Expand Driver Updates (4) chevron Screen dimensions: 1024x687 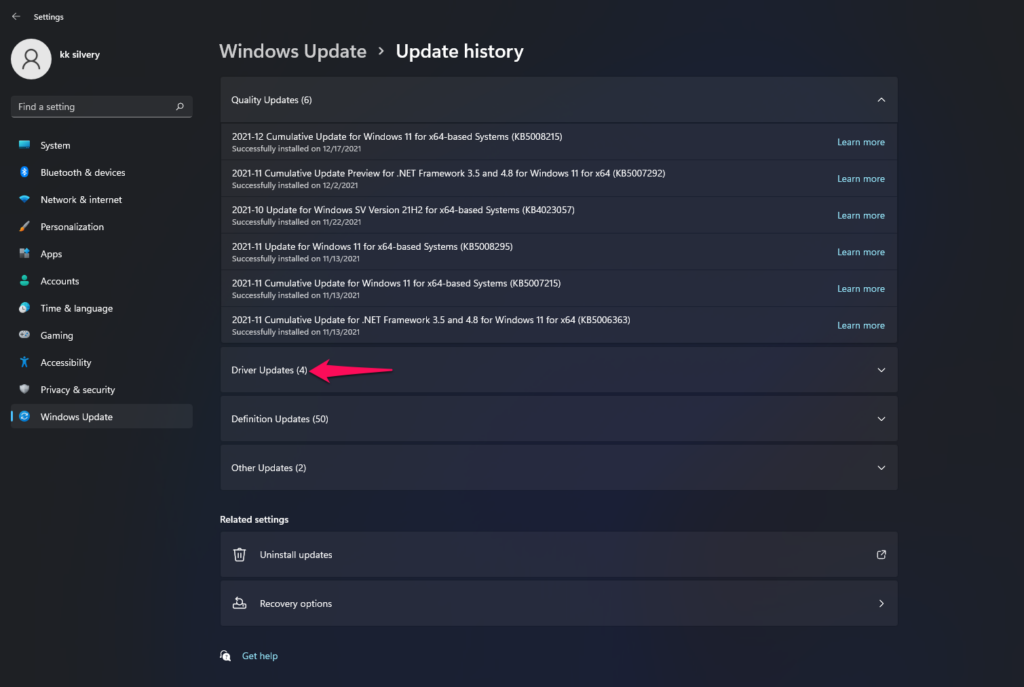click(881, 370)
